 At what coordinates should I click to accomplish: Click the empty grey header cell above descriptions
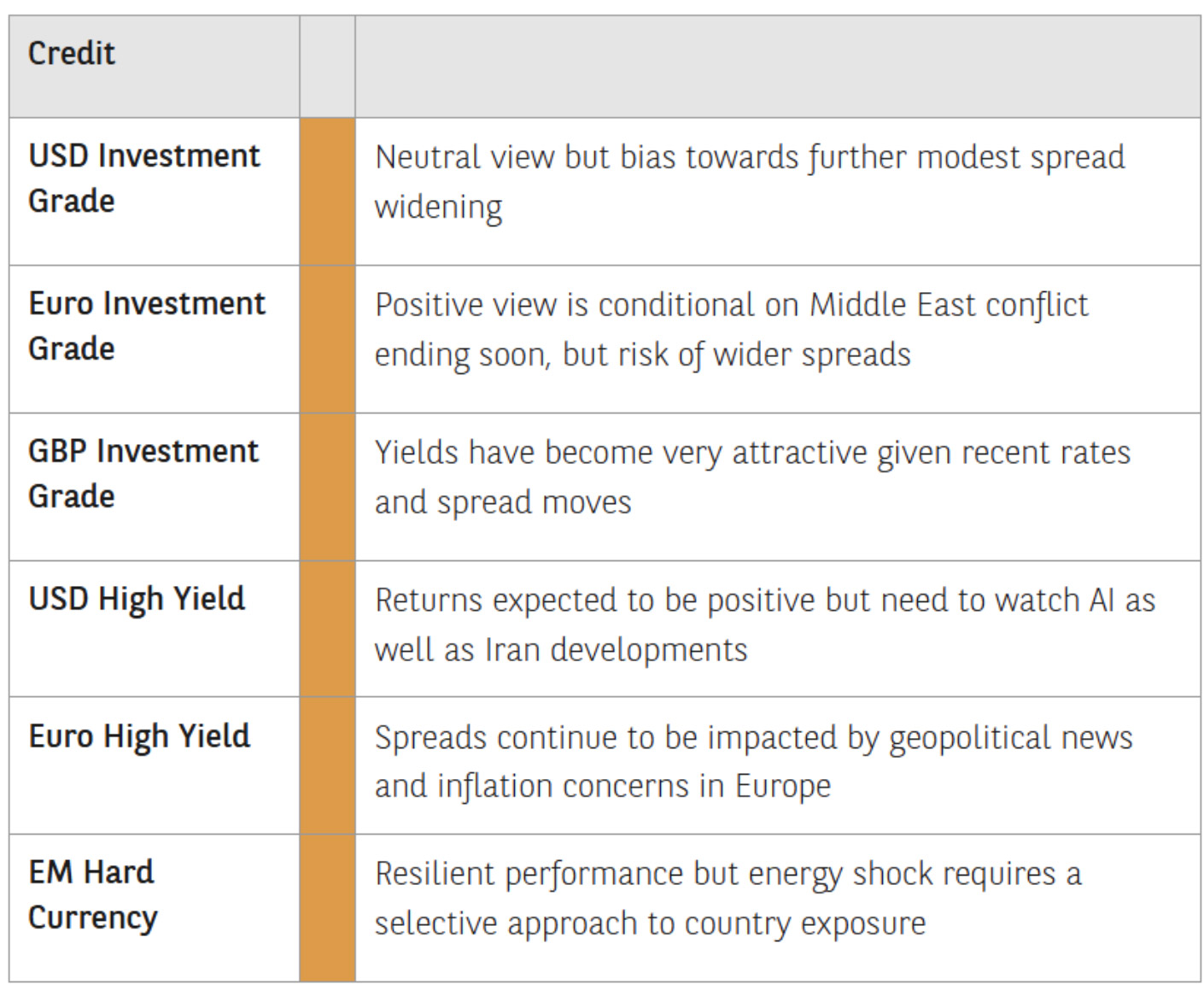(x=777, y=67)
